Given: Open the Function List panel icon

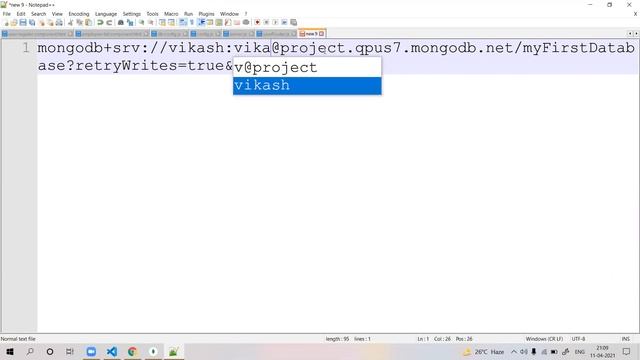Looking at the screenshot, I should coord(228,22).
